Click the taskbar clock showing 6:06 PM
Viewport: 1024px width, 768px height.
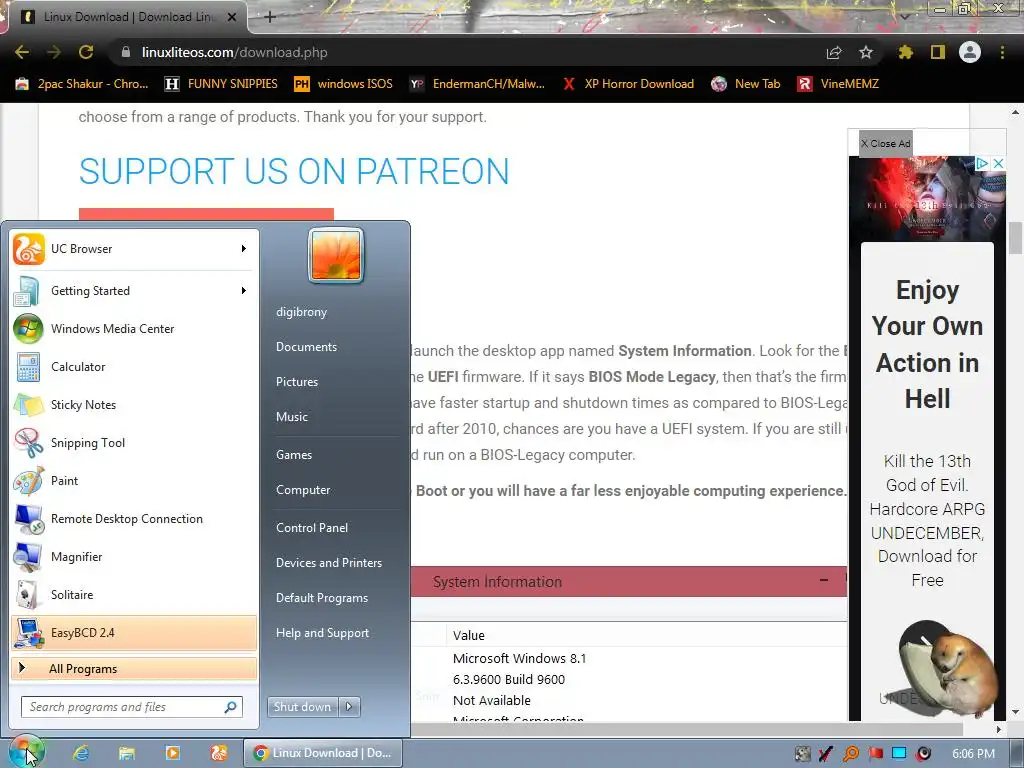(x=973, y=754)
